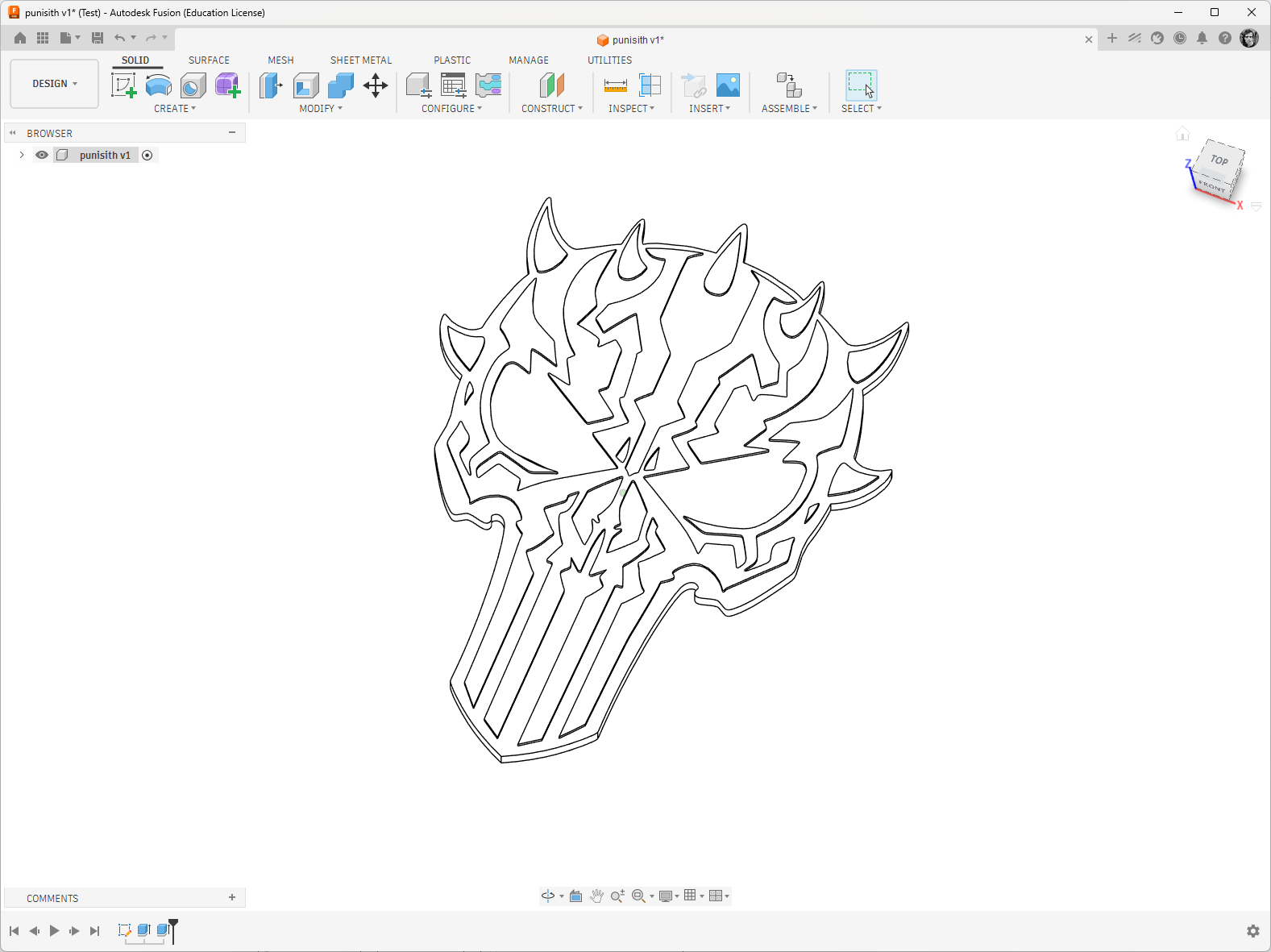Open Display Settings in navigation bar
This screenshot has height=952, width=1271.
[x=666, y=896]
